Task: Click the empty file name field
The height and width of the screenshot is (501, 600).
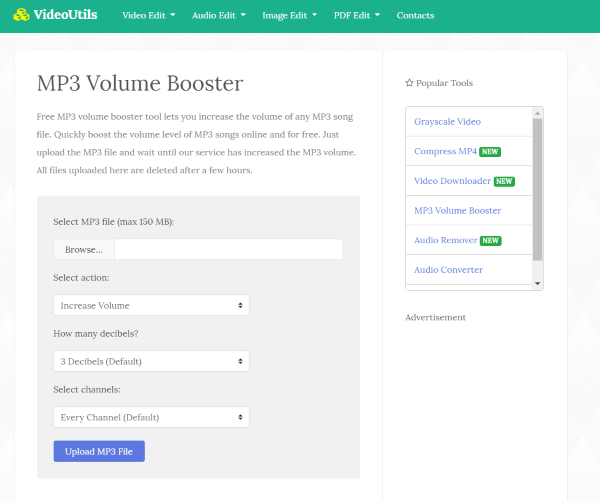Action: [228, 250]
